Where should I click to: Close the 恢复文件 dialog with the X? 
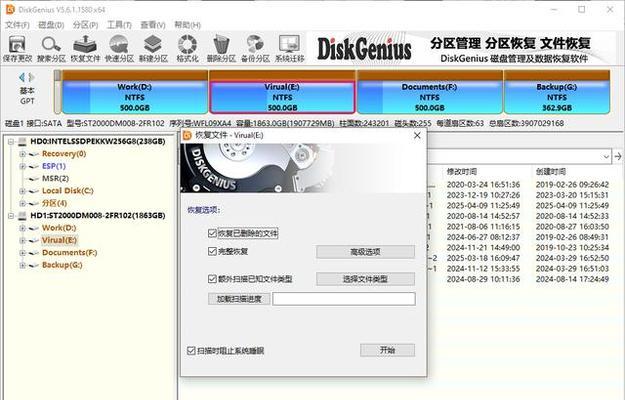tap(417, 135)
